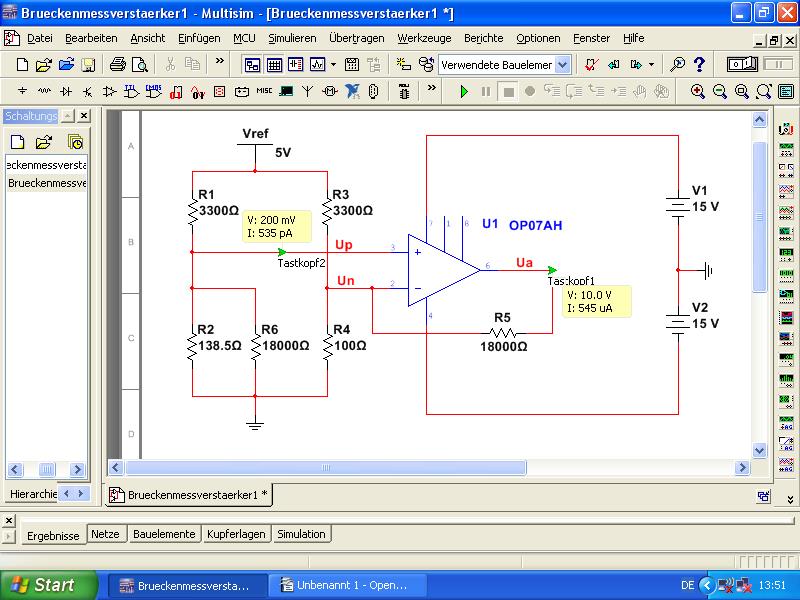Click the DE language indicator
Image resolution: width=800 pixels, height=600 pixels.
(x=687, y=585)
